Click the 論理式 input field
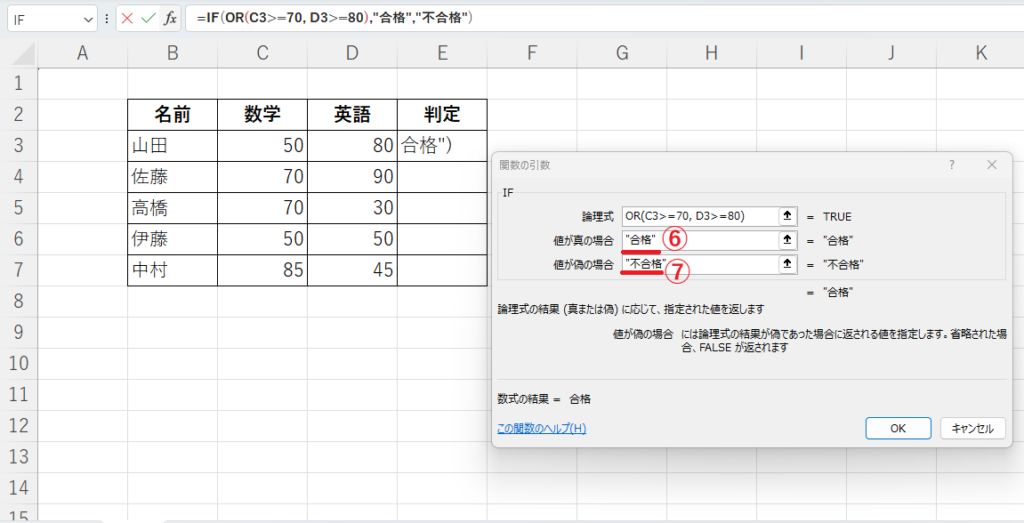This screenshot has width=1024, height=523. 698,216
